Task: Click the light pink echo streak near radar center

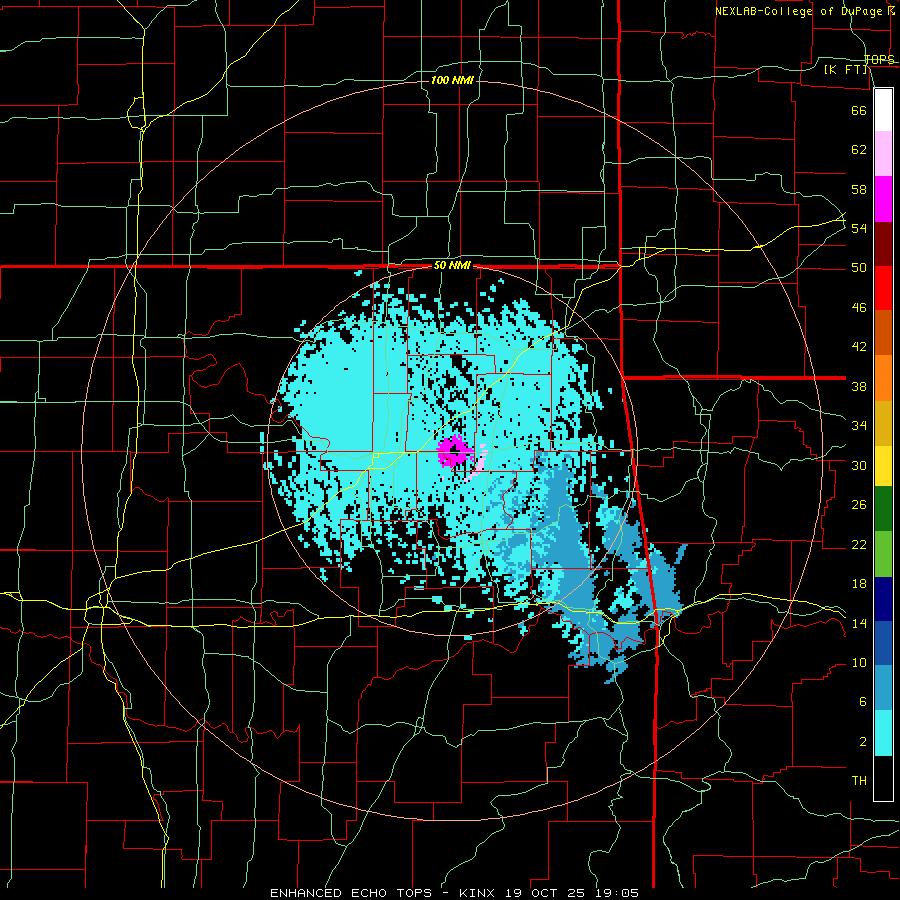Action: point(478,464)
